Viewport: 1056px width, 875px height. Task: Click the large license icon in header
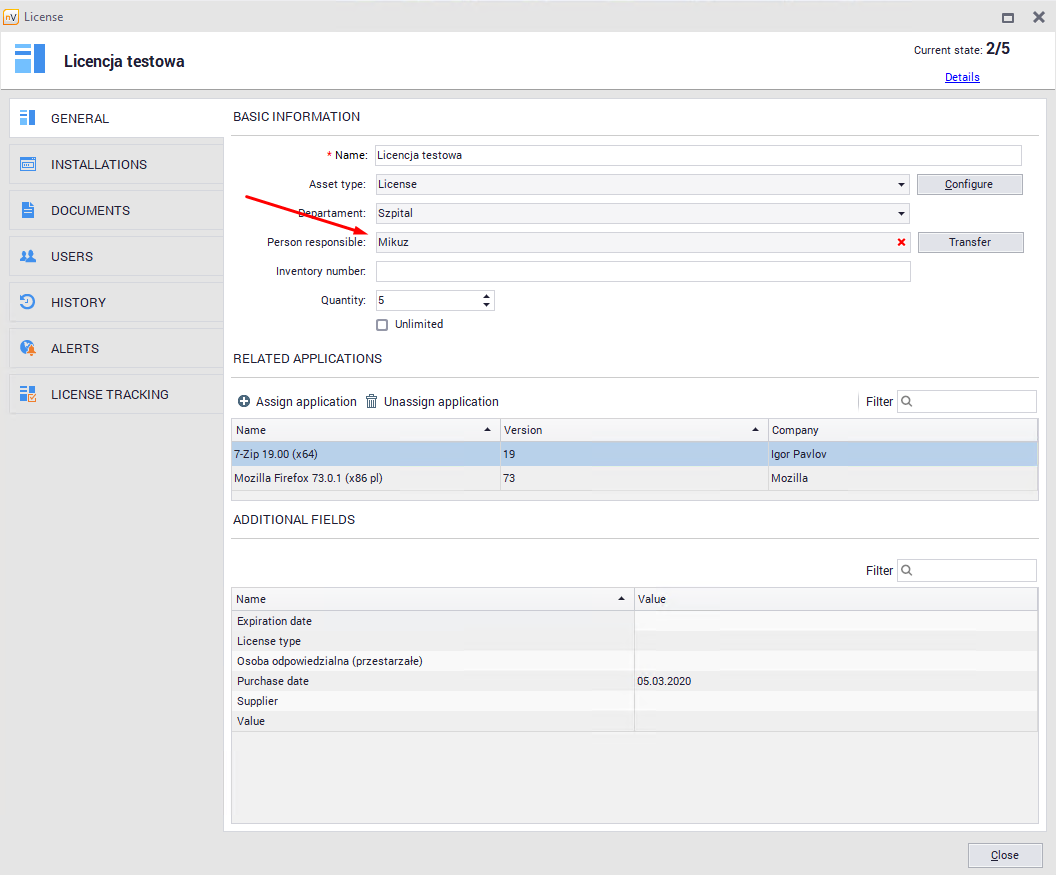point(30,59)
